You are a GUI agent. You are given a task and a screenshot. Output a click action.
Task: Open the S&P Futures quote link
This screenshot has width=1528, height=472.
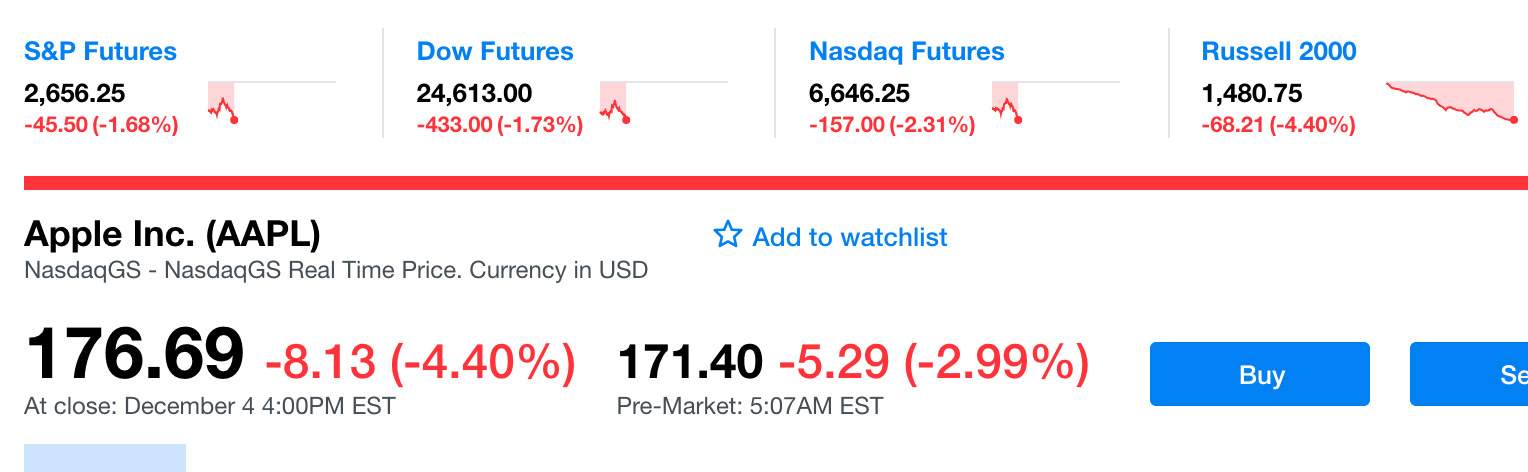click(x=100, y=51)
